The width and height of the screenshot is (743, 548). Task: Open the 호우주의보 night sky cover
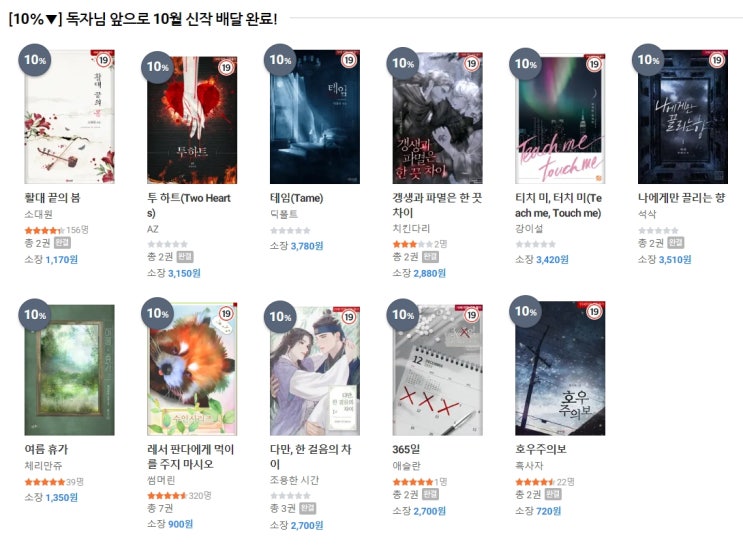pyautogui.click(x=560, y=368)
